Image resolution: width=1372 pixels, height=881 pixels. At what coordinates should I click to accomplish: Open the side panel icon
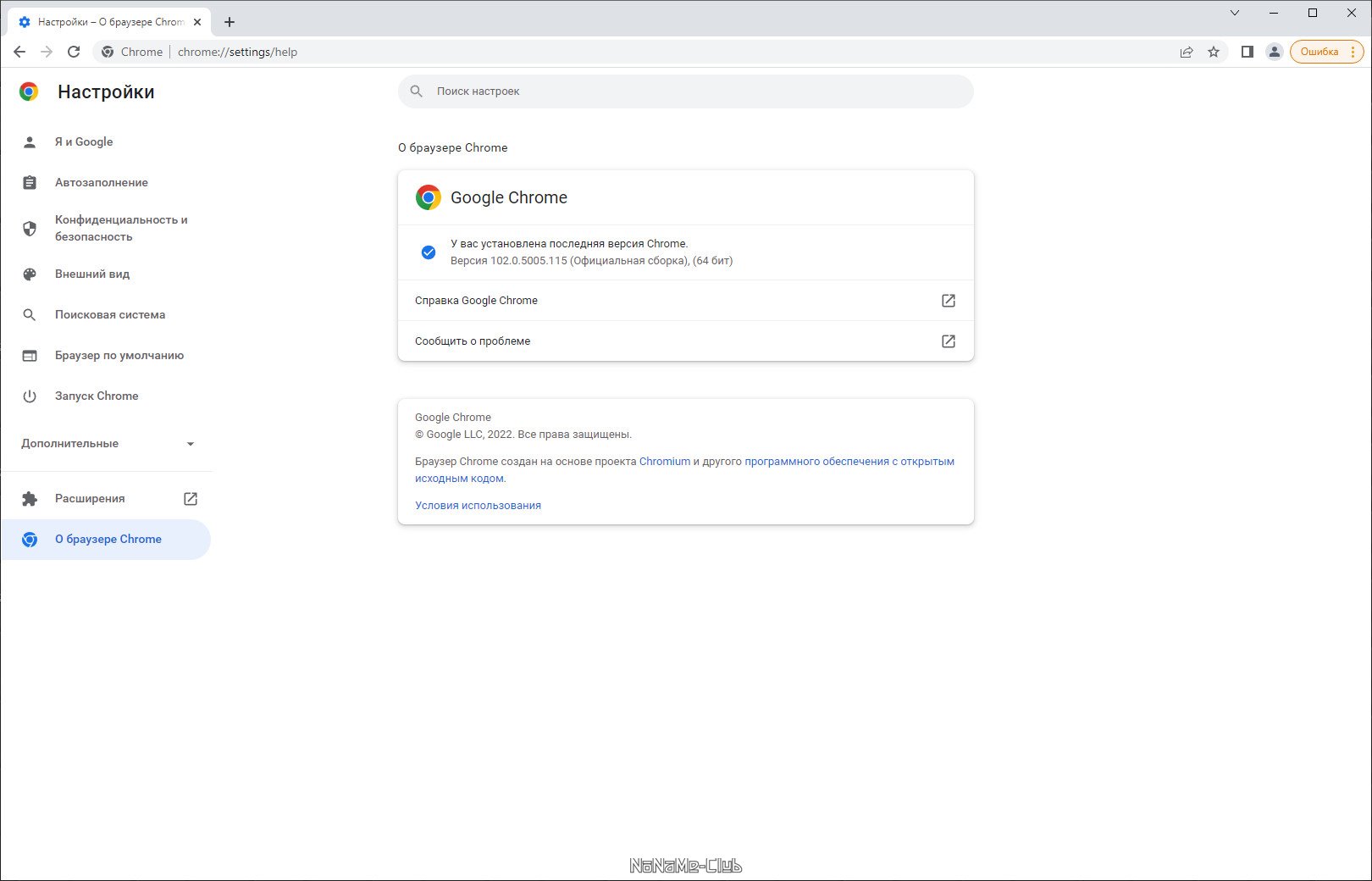pyautogui.click(x=1247, y=52)
